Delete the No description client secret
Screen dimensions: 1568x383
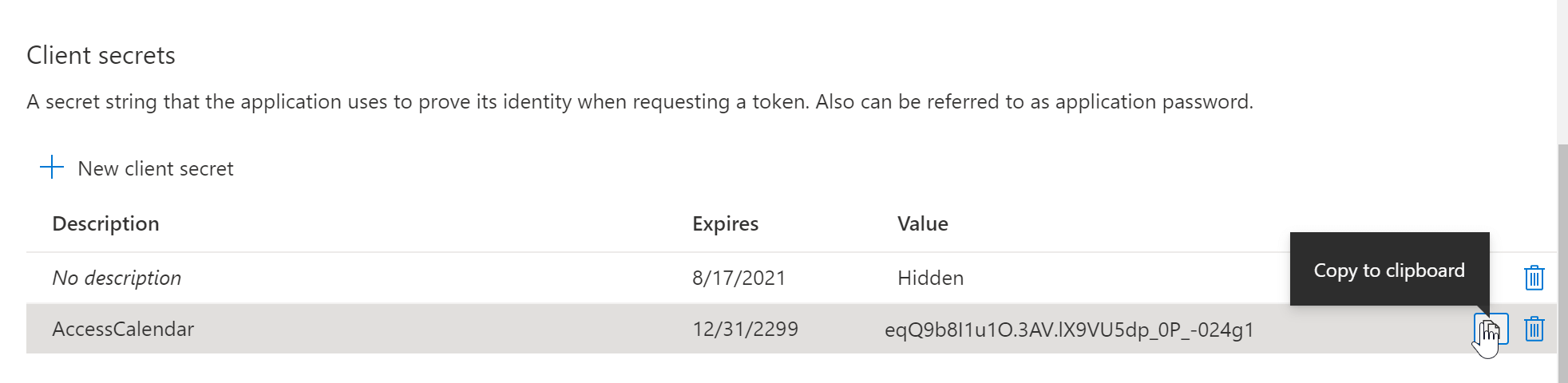tap(1534, 278)
